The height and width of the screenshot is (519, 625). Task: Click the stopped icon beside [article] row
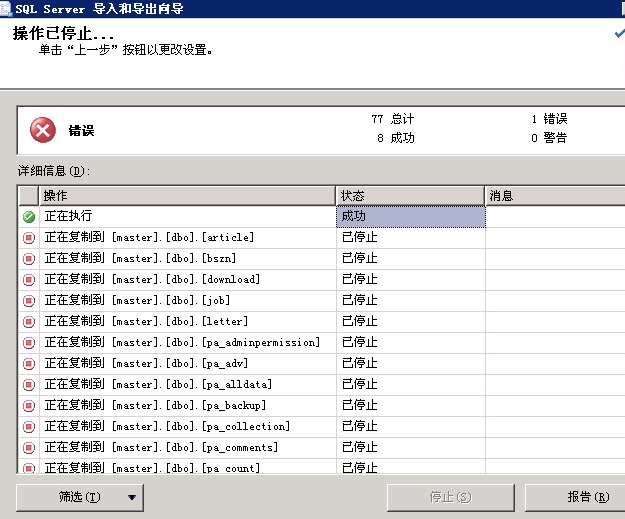[x=29, y=238]
